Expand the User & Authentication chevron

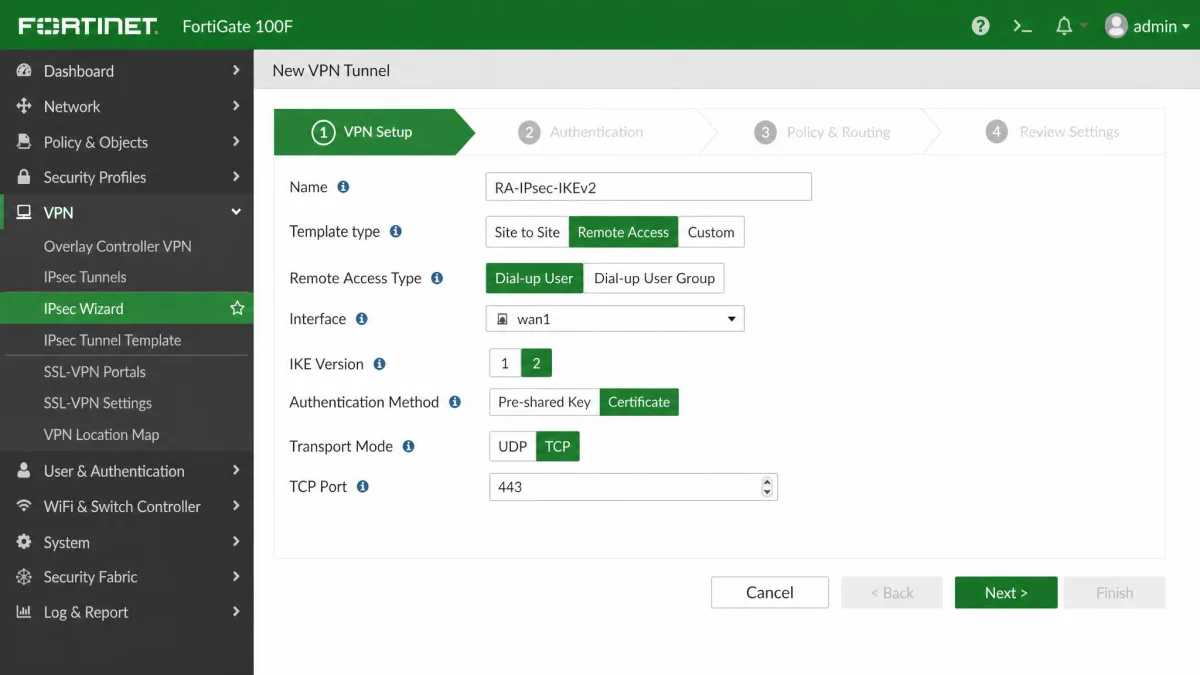[x=236, y=470]
